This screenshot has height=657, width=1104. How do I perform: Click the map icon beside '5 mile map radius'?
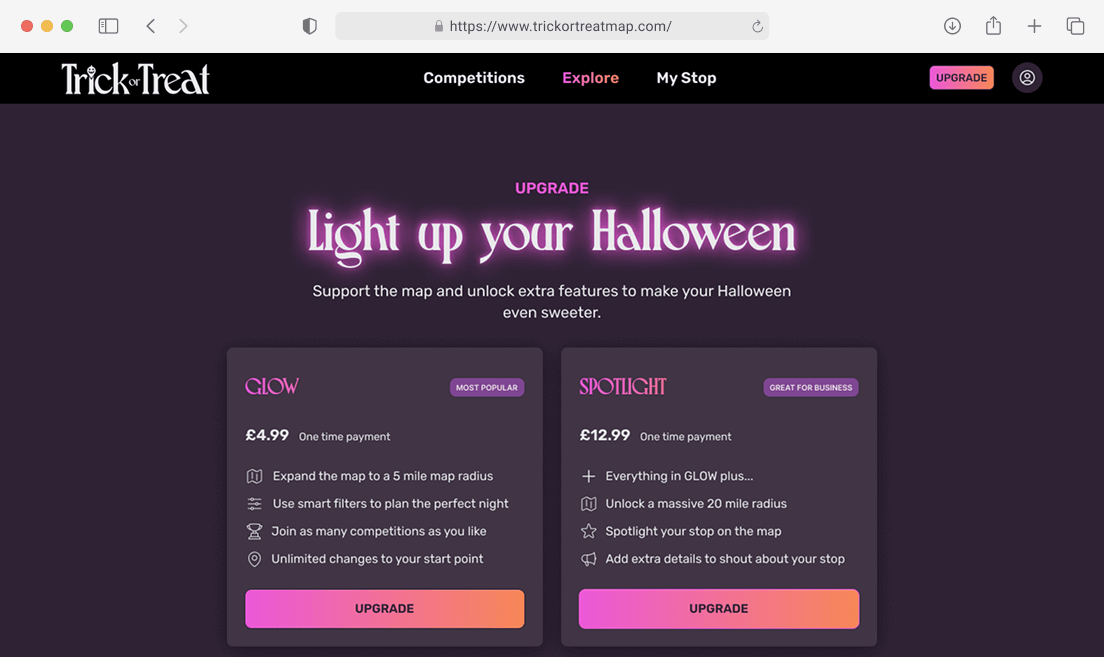(x=255, y=476)
